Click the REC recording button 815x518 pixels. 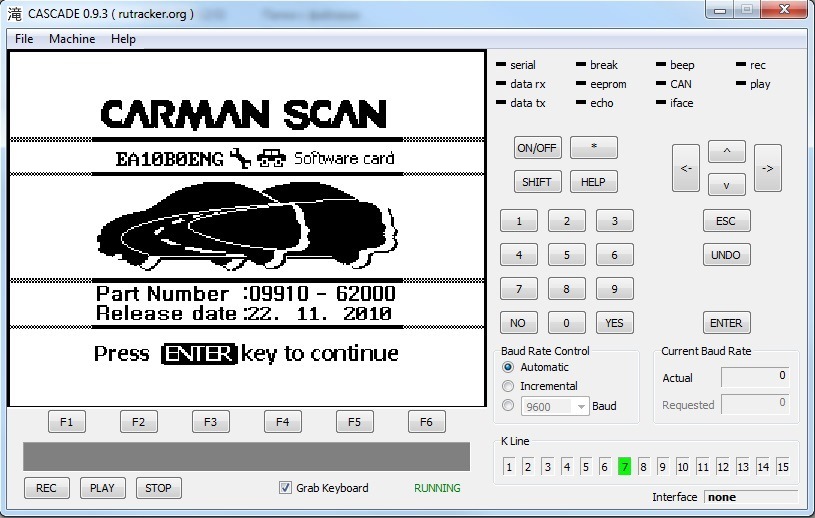46,488
